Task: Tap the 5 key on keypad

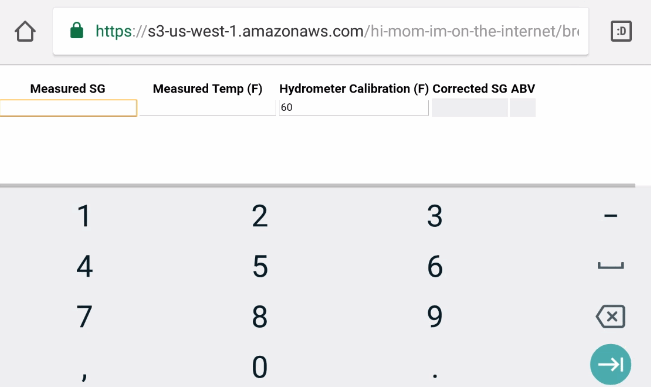Action: point(260,266)
